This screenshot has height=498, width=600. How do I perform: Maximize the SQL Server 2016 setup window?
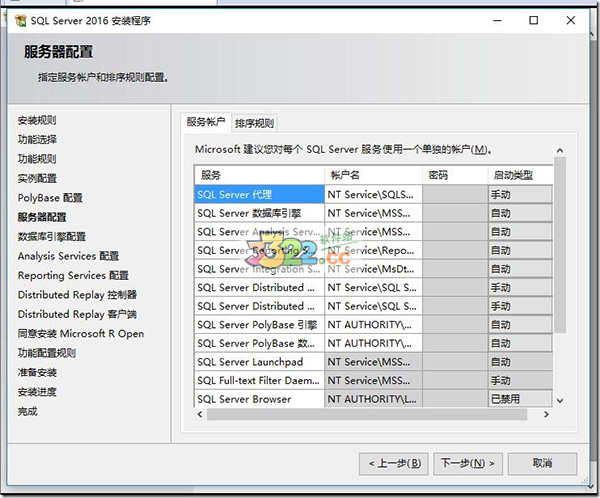pyautogui.click(x=533, y=20)
